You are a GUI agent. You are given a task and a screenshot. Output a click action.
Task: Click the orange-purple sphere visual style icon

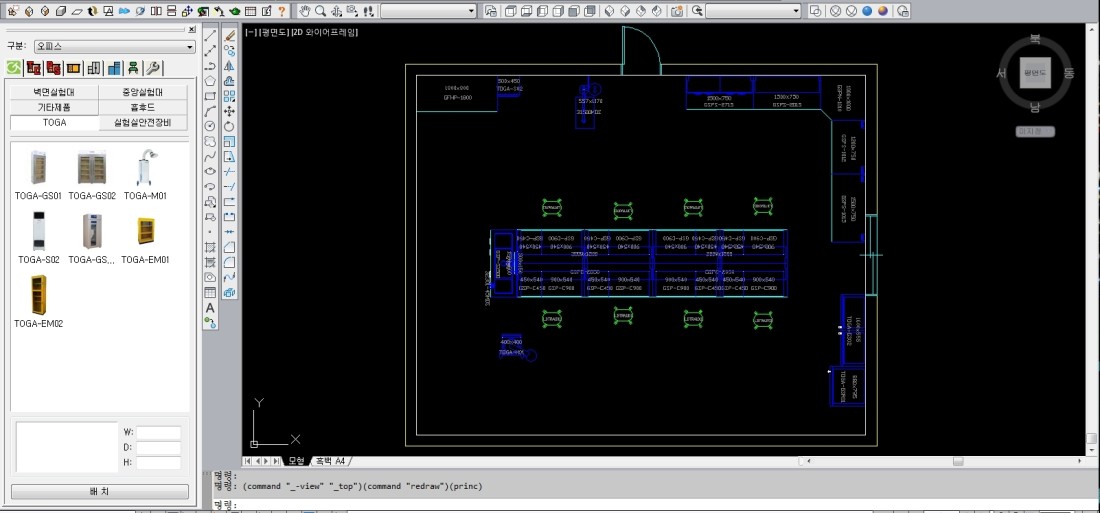tap(883, 11)
